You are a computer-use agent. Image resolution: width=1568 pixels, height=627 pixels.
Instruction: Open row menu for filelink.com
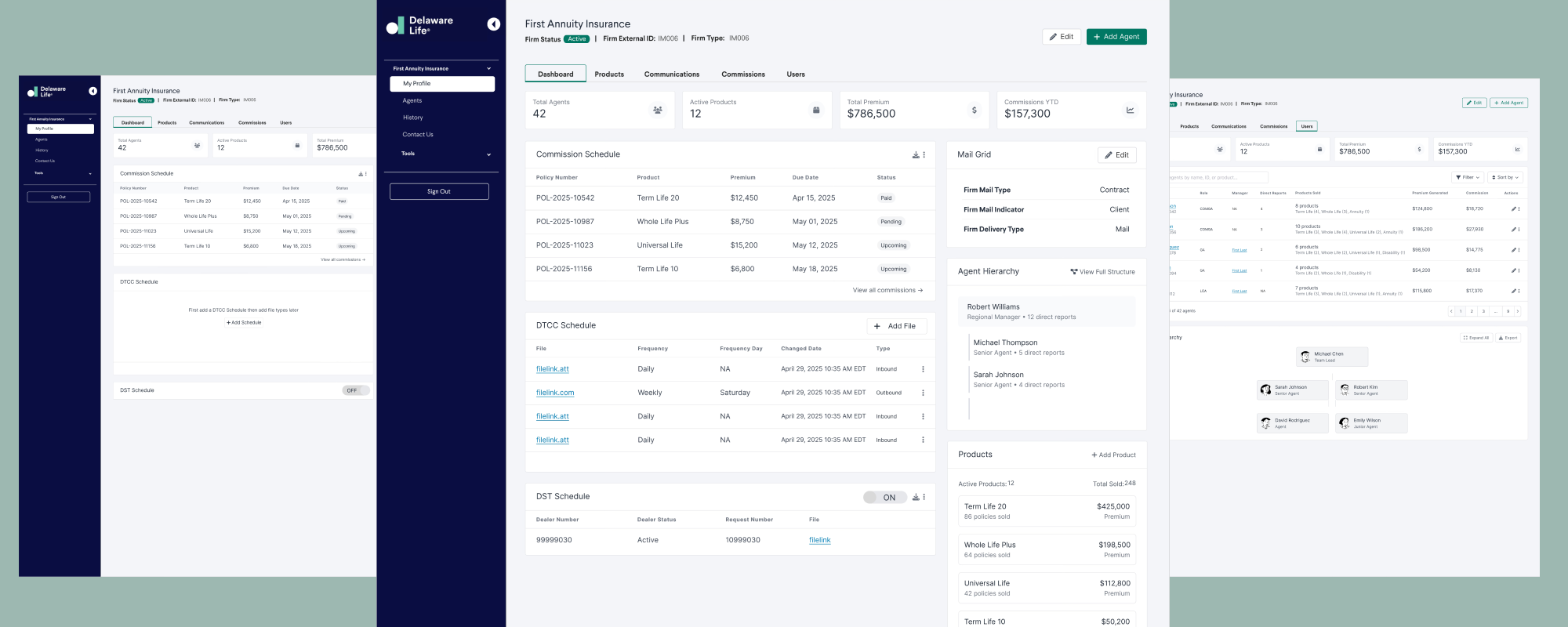pos(923,393)
